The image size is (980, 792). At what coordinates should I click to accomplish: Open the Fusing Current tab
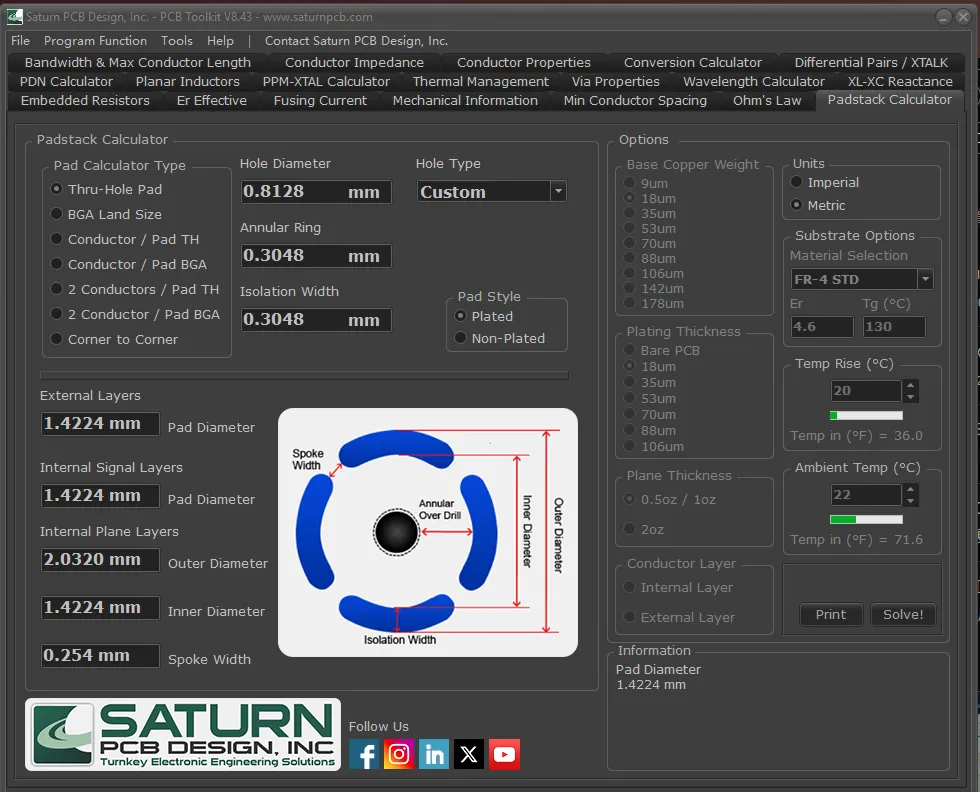coord(320,100)
